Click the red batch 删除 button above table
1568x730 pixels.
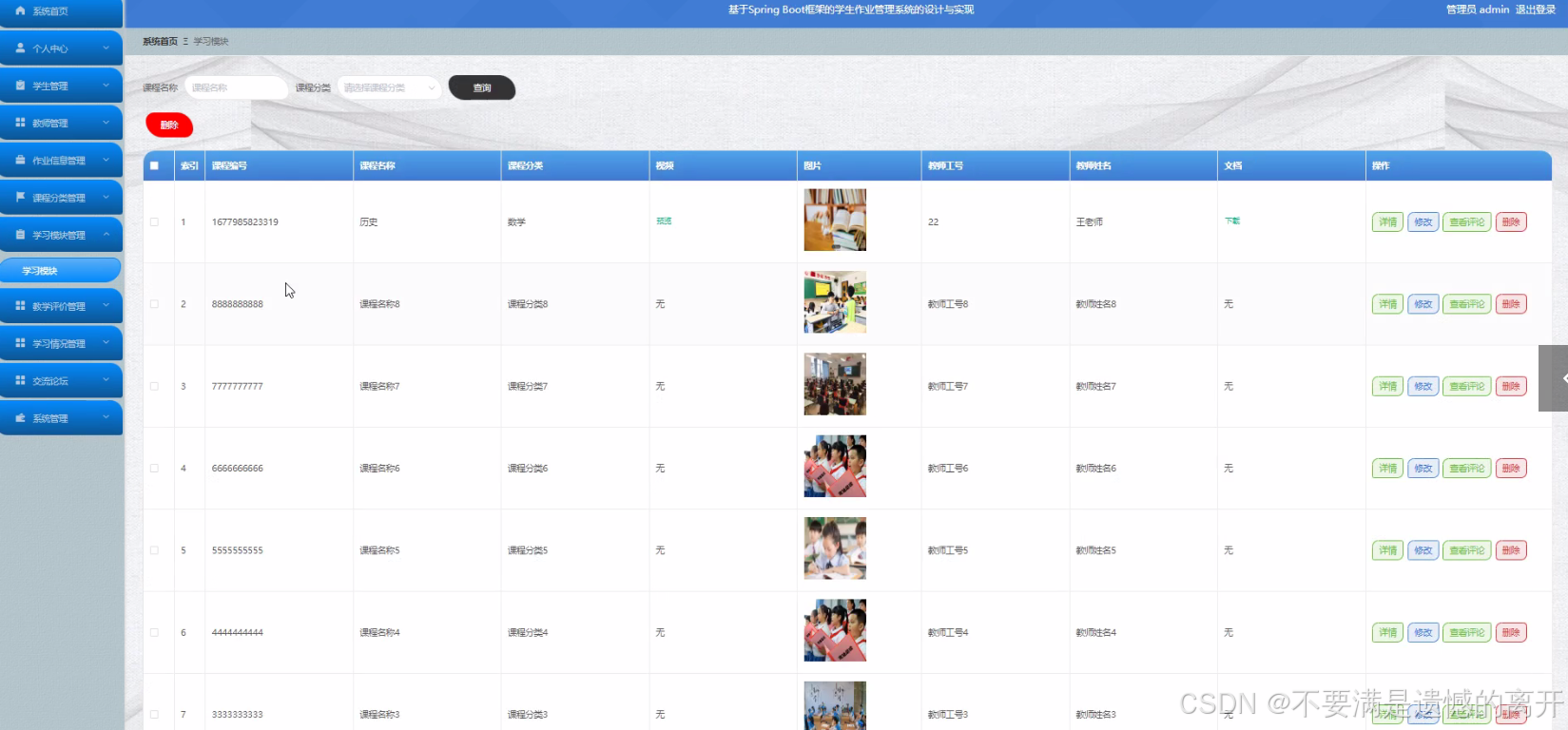[x=169, y=125]
